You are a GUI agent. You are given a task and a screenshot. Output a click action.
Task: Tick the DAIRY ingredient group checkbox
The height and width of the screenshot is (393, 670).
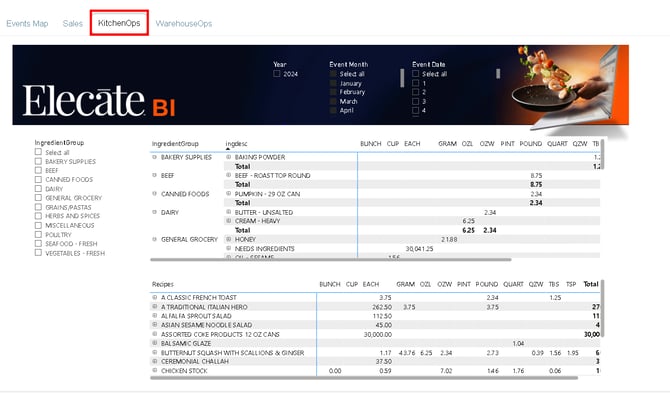point(38,188)
